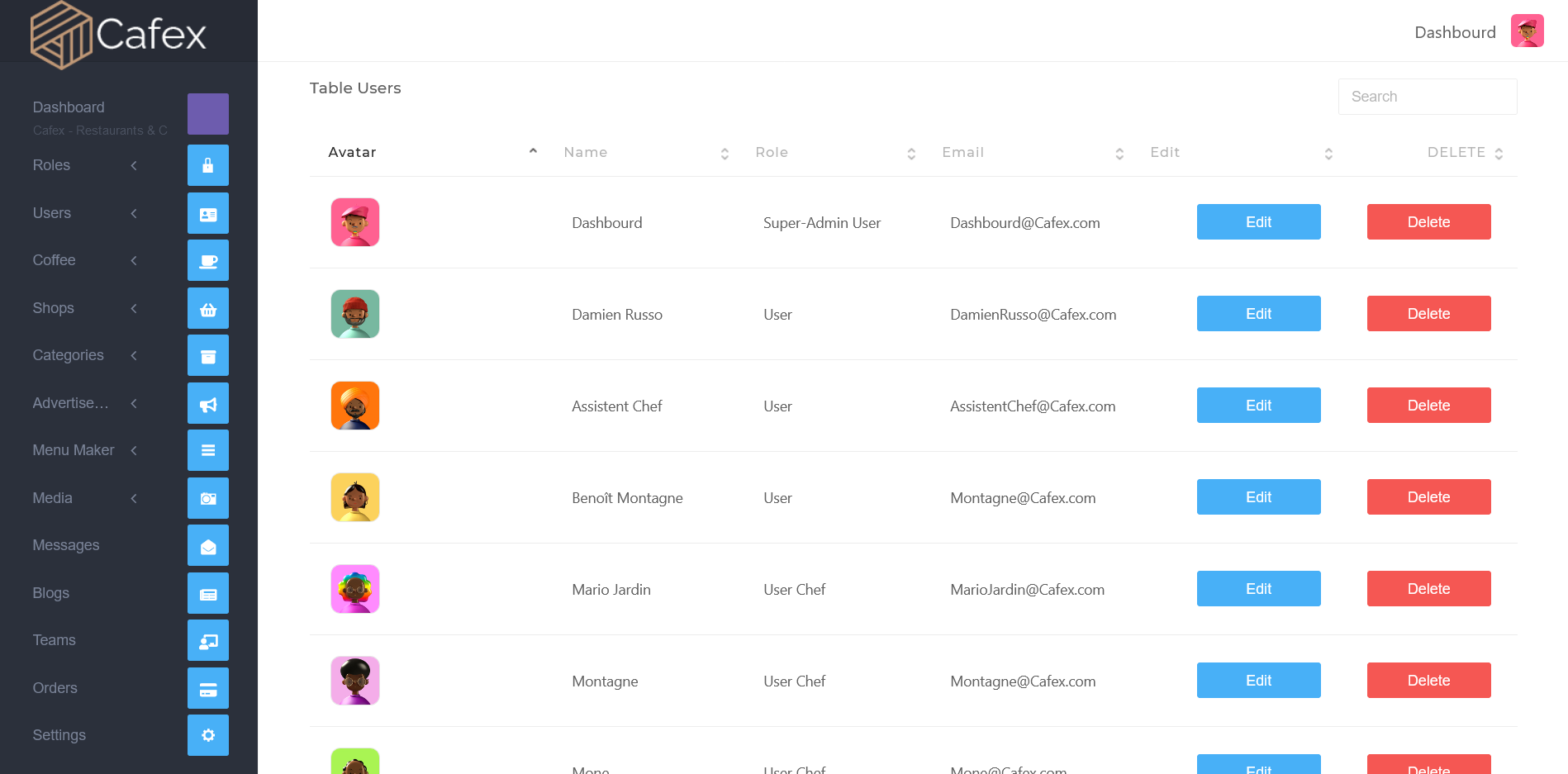The width and height of the screenshot is (1568, 774).
Task: Click the megaphone icon beside Advertise
Action: (x=208, y=403)
